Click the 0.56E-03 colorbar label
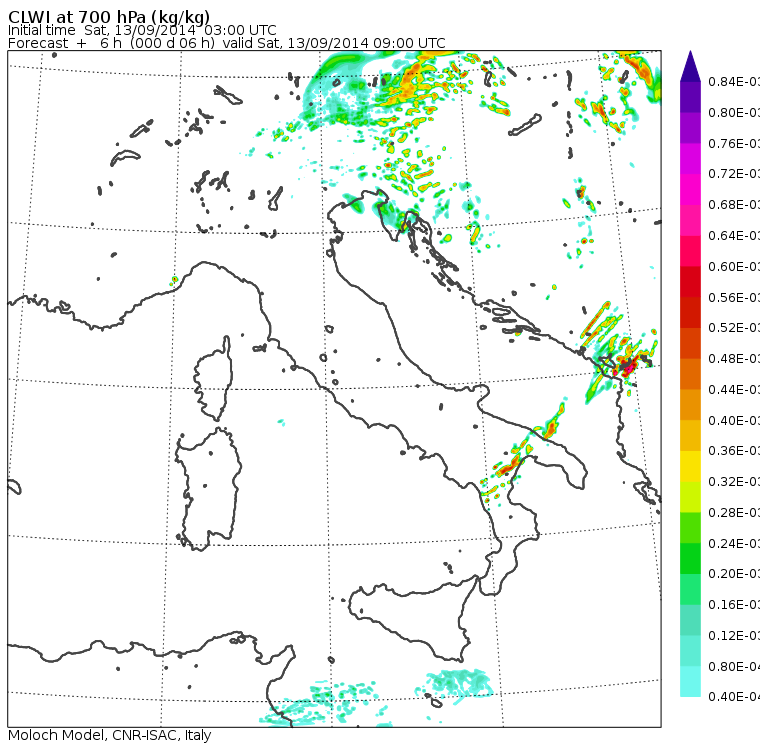The image size is (760, 749). [x=734, y=297]
